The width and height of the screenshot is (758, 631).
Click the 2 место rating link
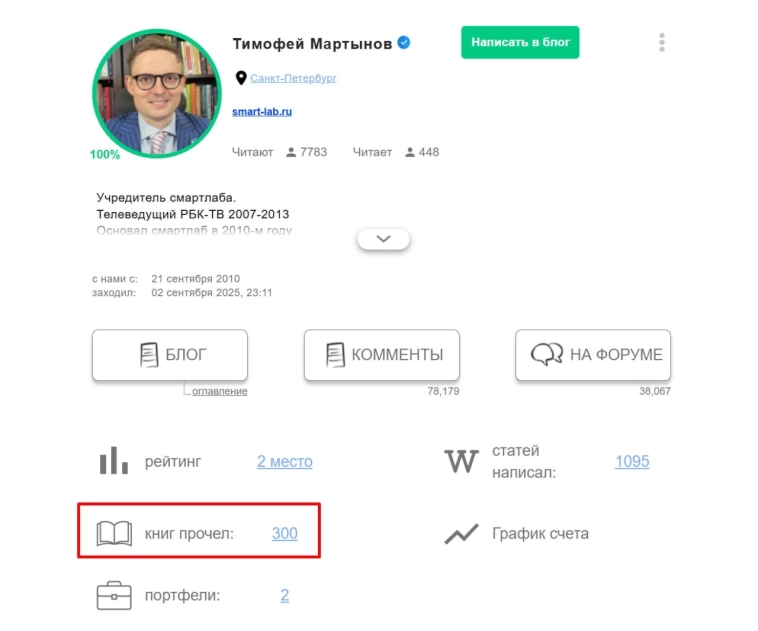click(285, 461)
